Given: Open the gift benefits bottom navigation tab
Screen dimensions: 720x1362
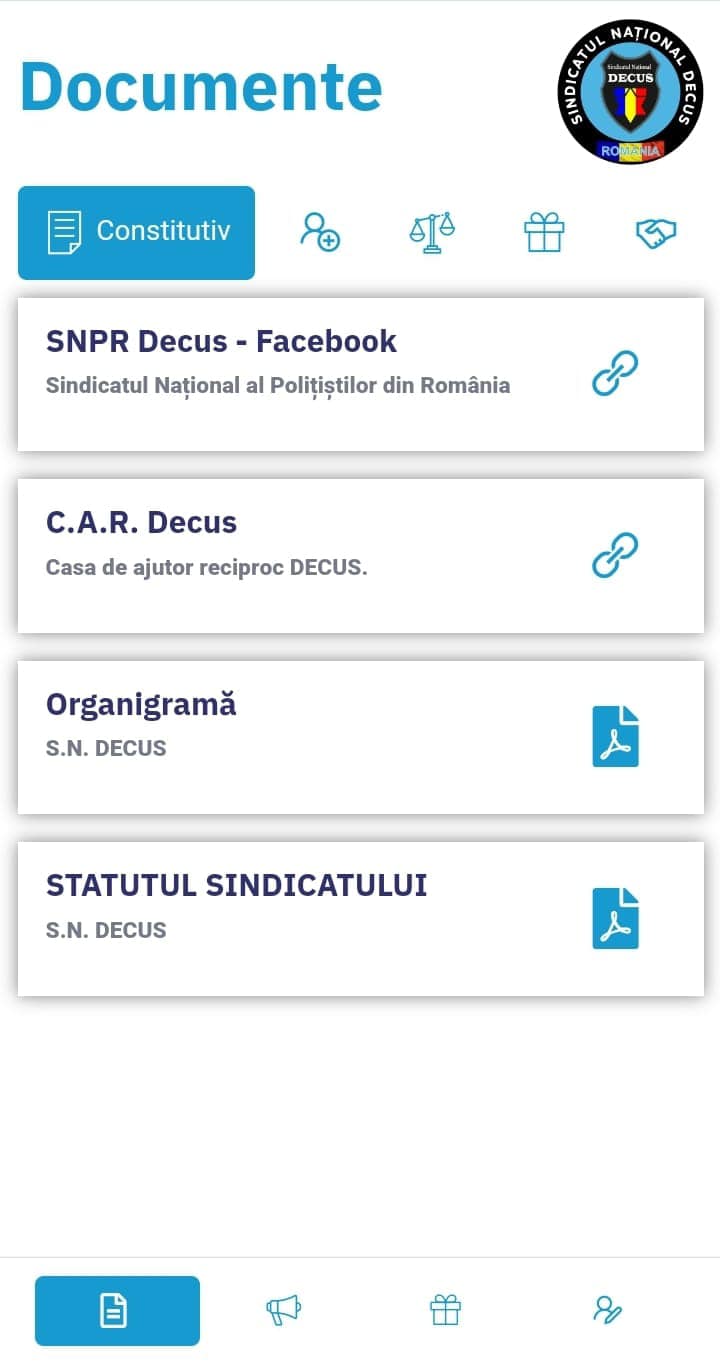Looking at the screenshot, I should click(445, 1310).
